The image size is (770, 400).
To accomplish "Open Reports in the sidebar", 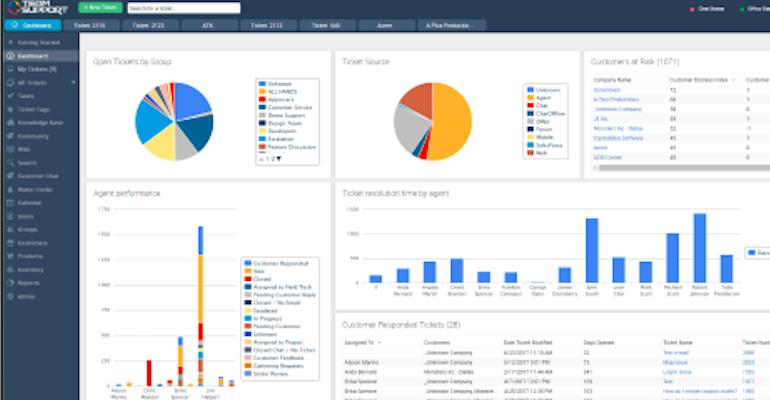I will 28,283.
